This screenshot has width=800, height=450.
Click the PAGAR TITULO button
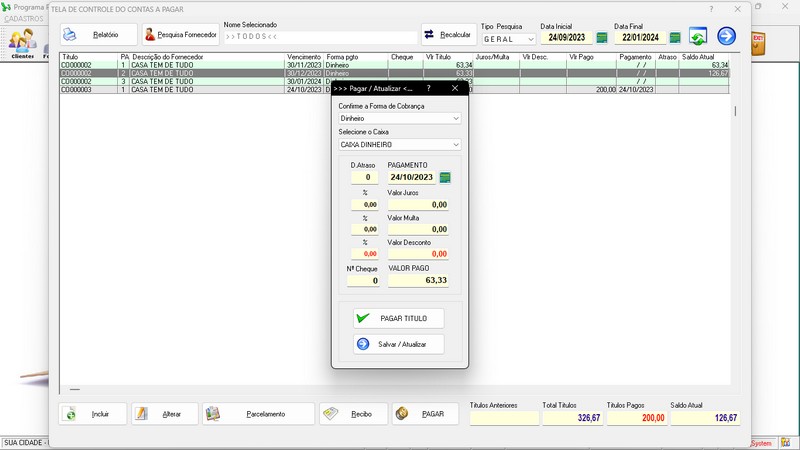tap(399, 318)
